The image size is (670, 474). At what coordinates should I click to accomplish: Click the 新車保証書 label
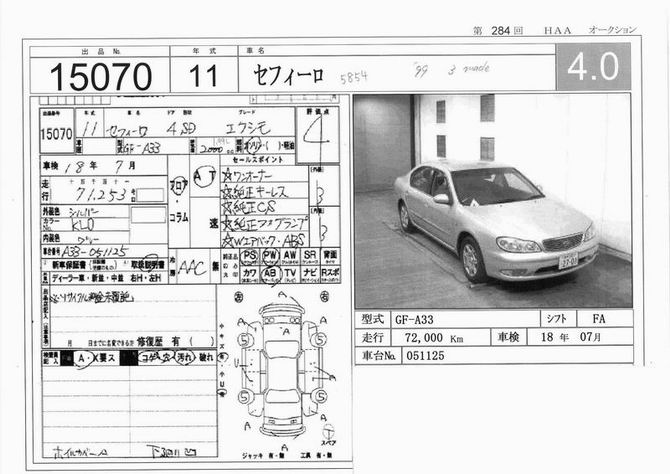coord(69,265)
